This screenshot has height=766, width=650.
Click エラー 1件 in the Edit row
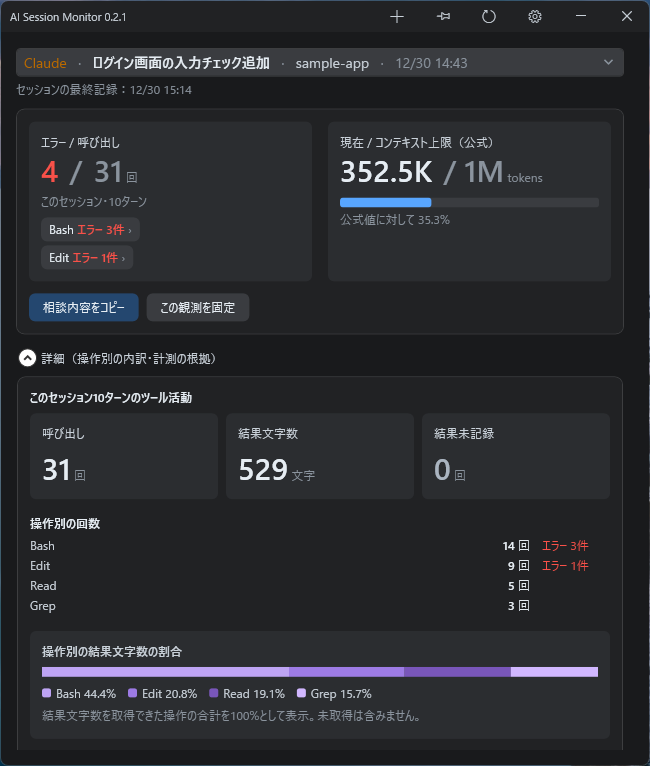click(565, 566)
